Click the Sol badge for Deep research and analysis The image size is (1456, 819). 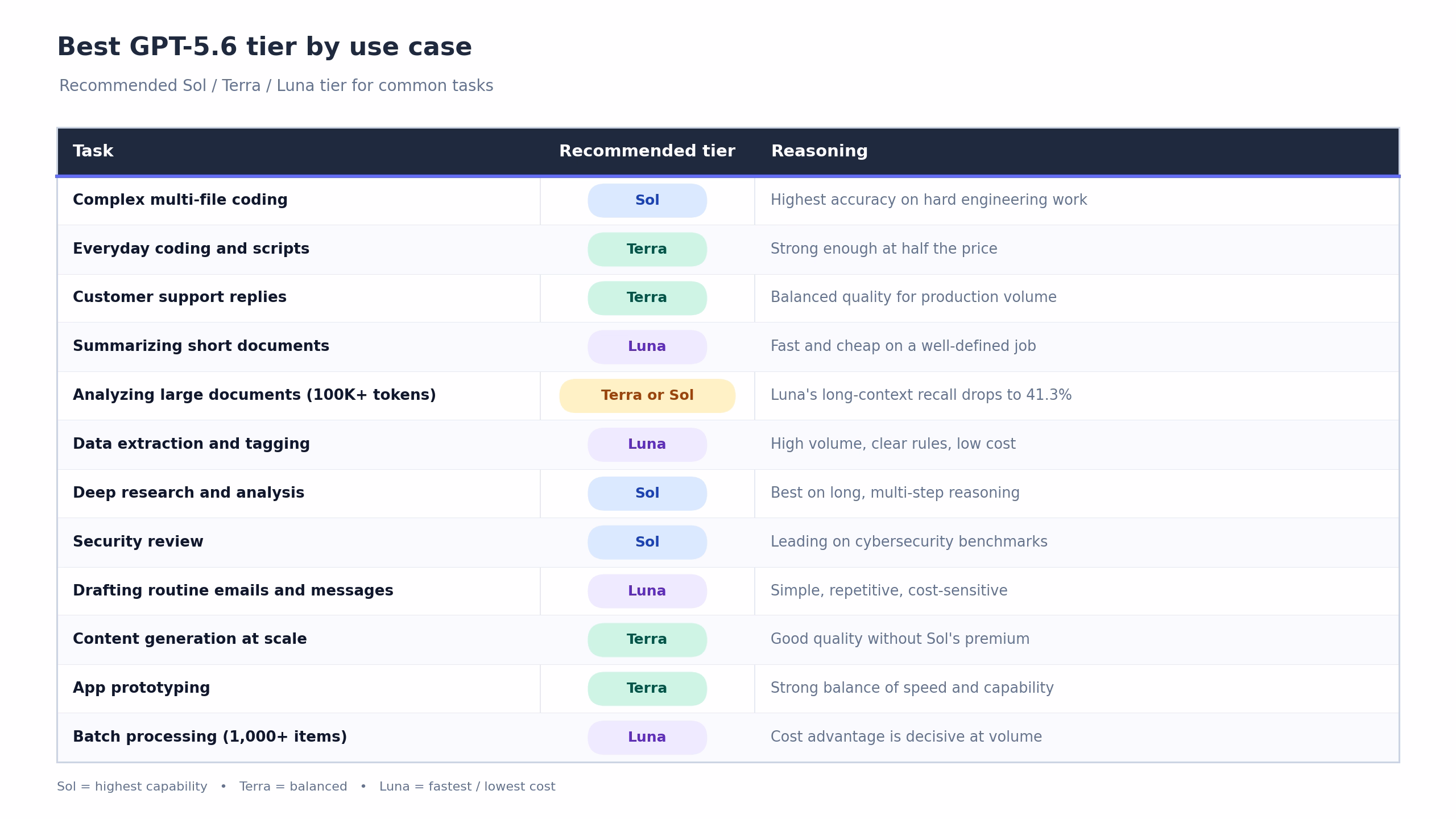tap(647, 494)
